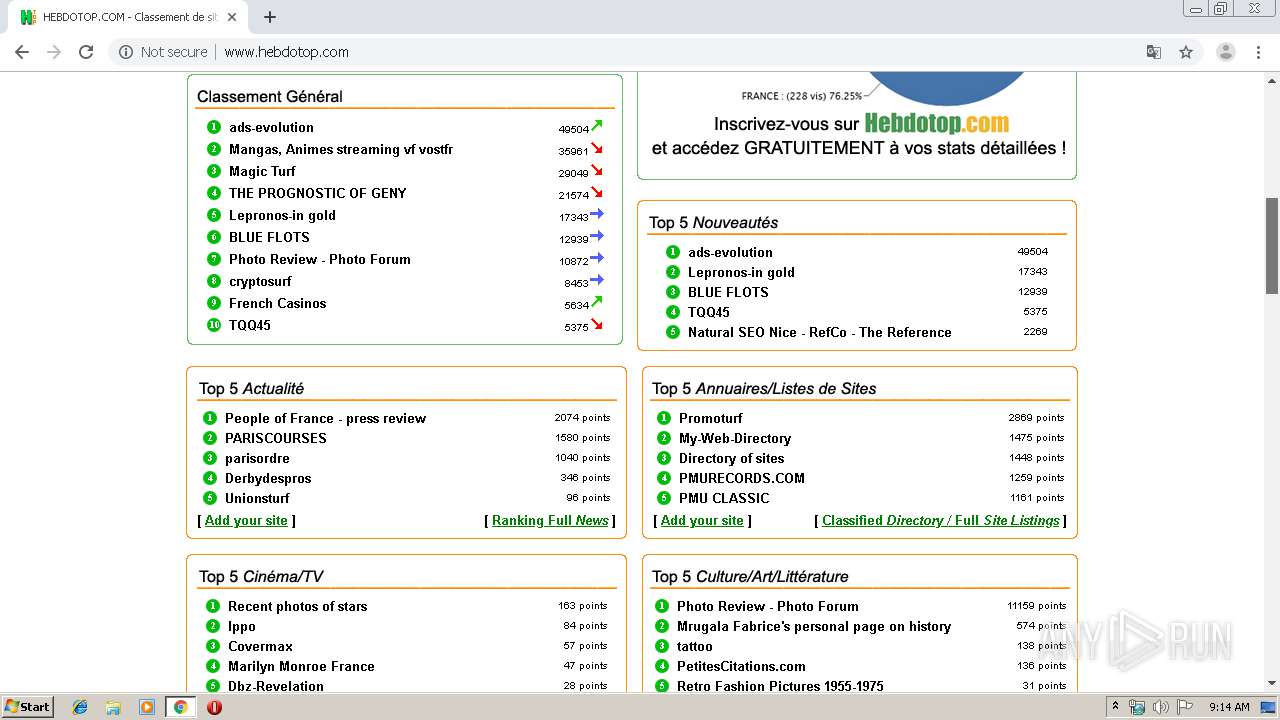The width and height of the screenshot is (1280, 720).
Task: Click the taskbar clock 9:14 AM
Action: [1229, 707]
